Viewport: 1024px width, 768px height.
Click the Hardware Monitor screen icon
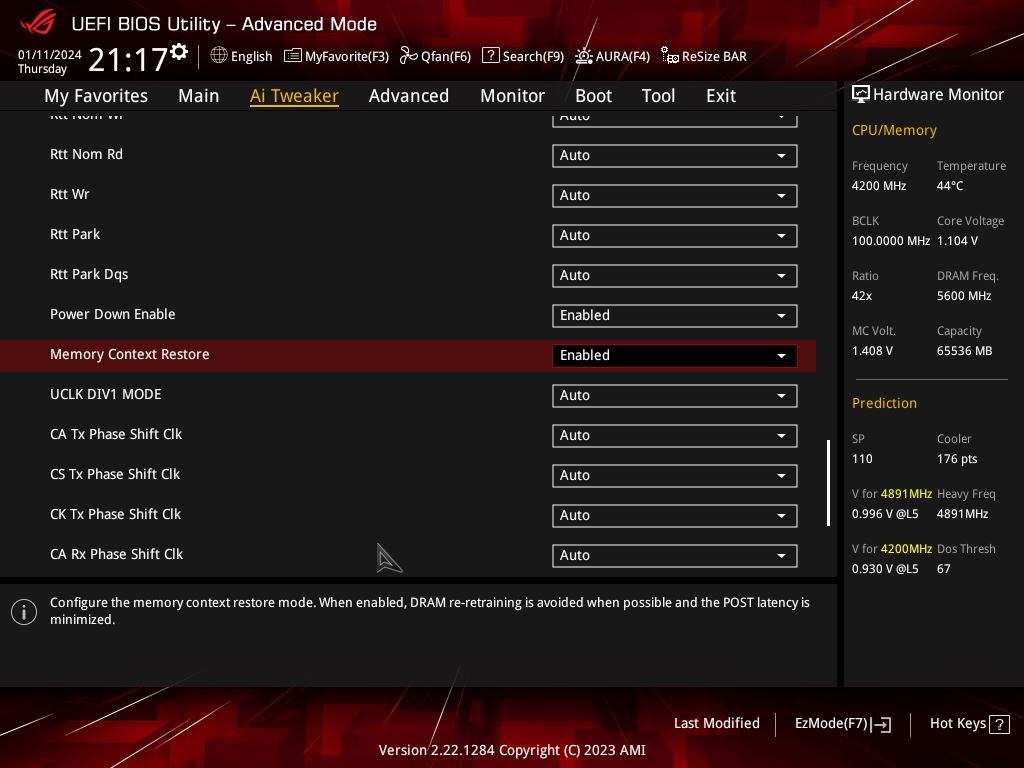[x=861, y=94]
